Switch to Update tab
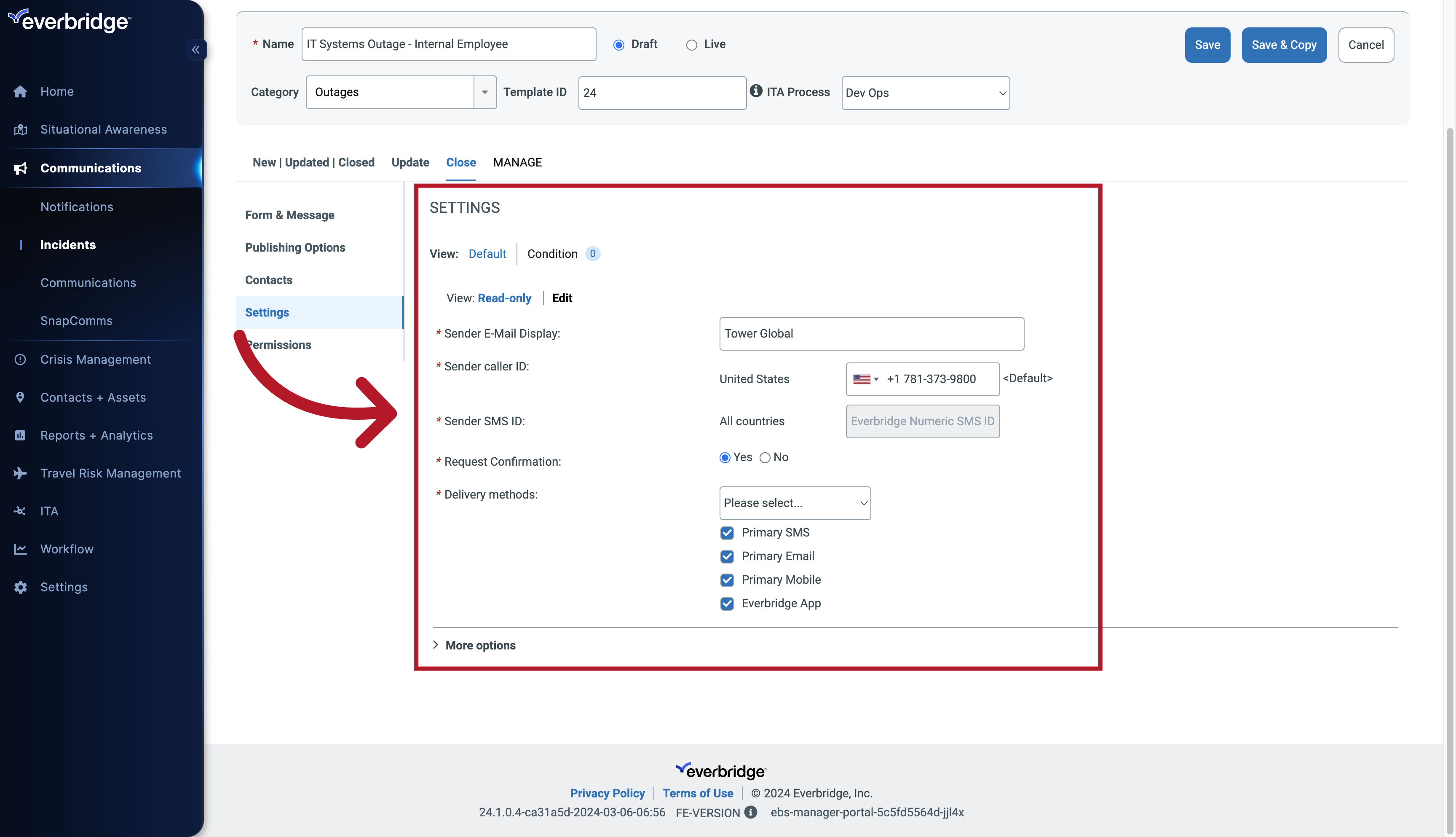 tap(410, 162)
